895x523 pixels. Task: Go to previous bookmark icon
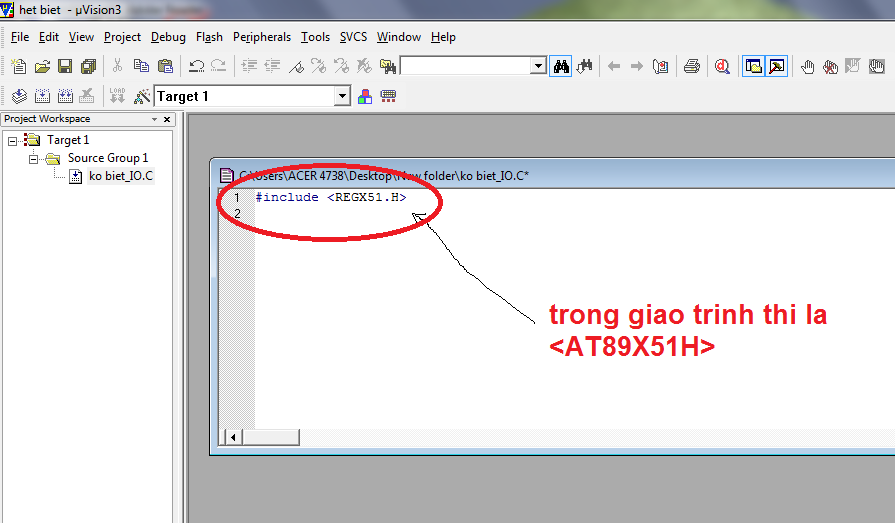click(341, 66)
